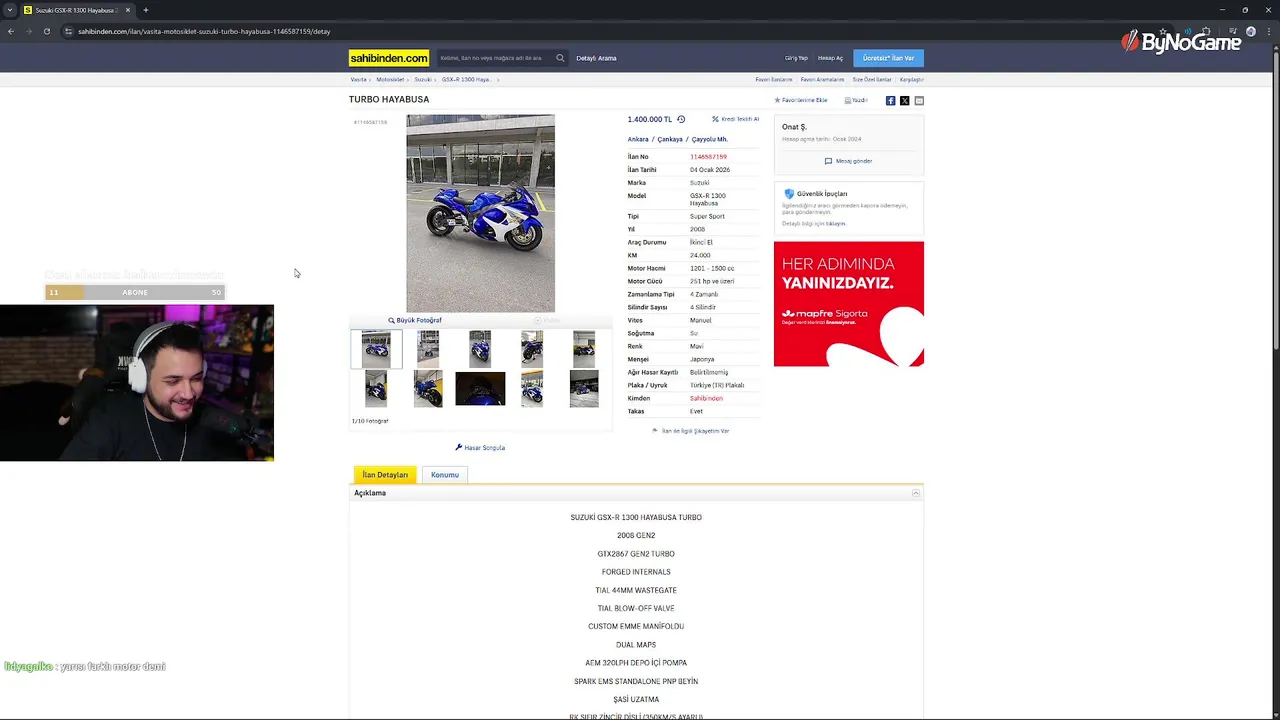The height and width of the screenshot is (720, 1280).
Task: Click the 1.400.000 TL price
Action: click(650, 119)
